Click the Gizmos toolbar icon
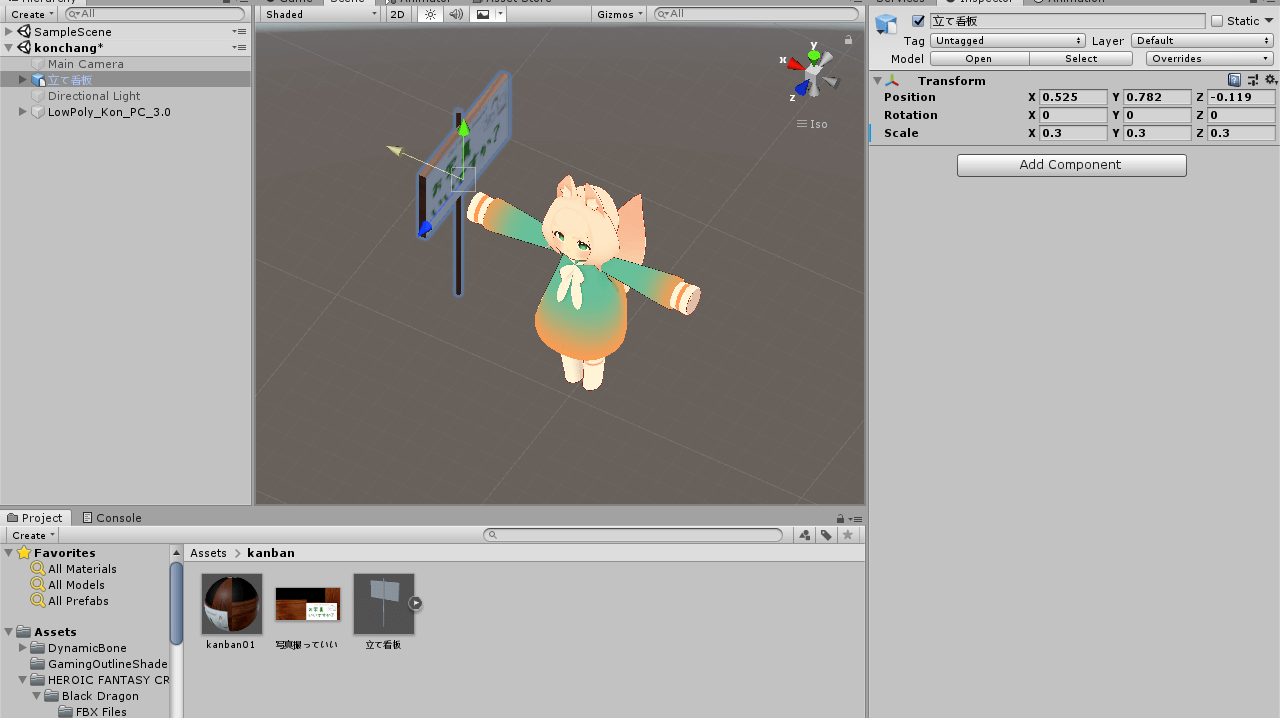The height and width of the screenshot is (718, 1280). coord(617,14)
